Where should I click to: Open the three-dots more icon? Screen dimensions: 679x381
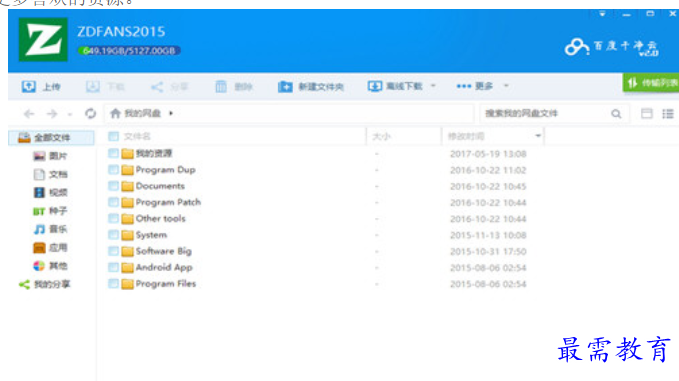(464, 86)
